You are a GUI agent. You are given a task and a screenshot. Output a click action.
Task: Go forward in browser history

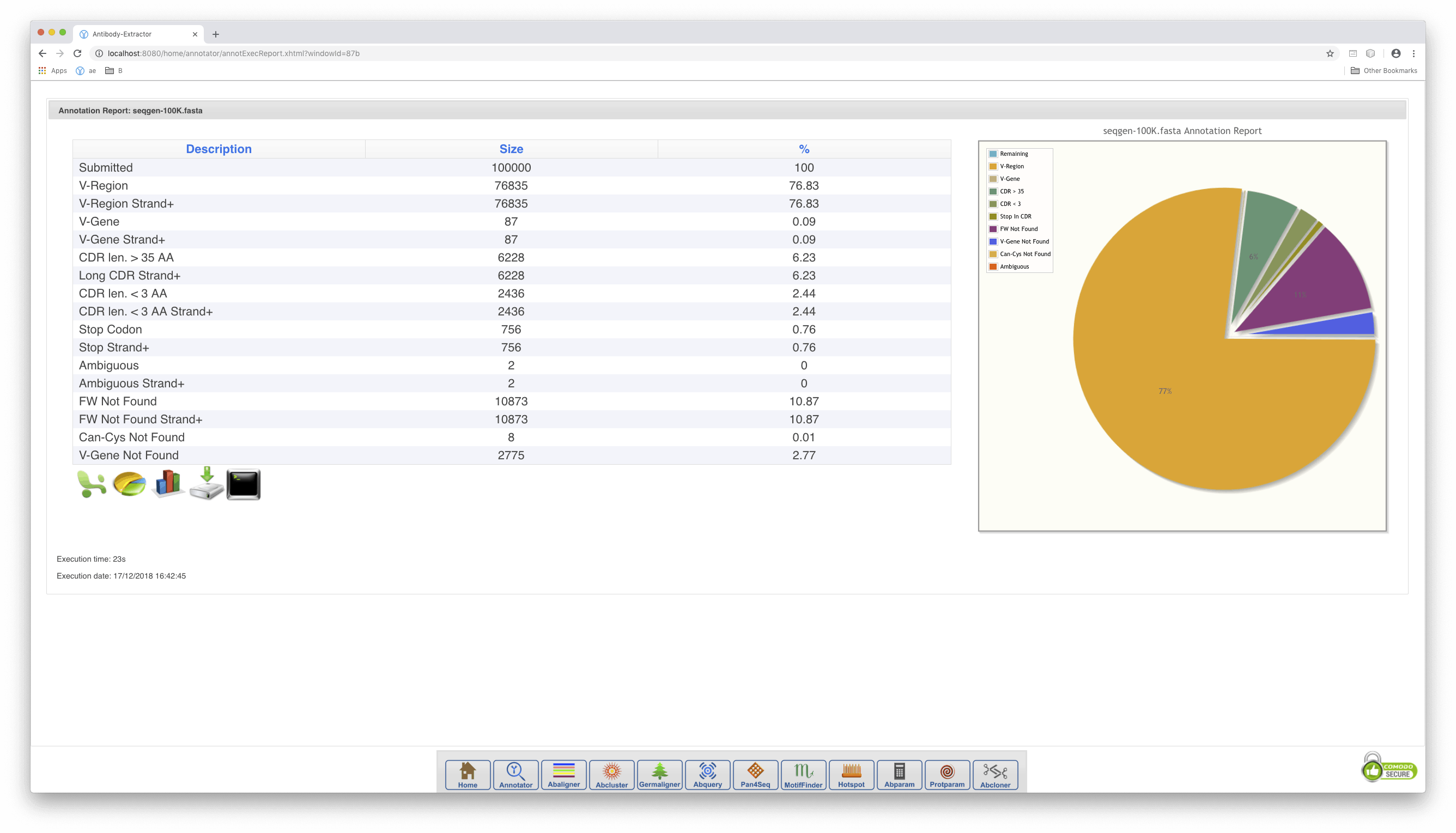click(59, 53)
